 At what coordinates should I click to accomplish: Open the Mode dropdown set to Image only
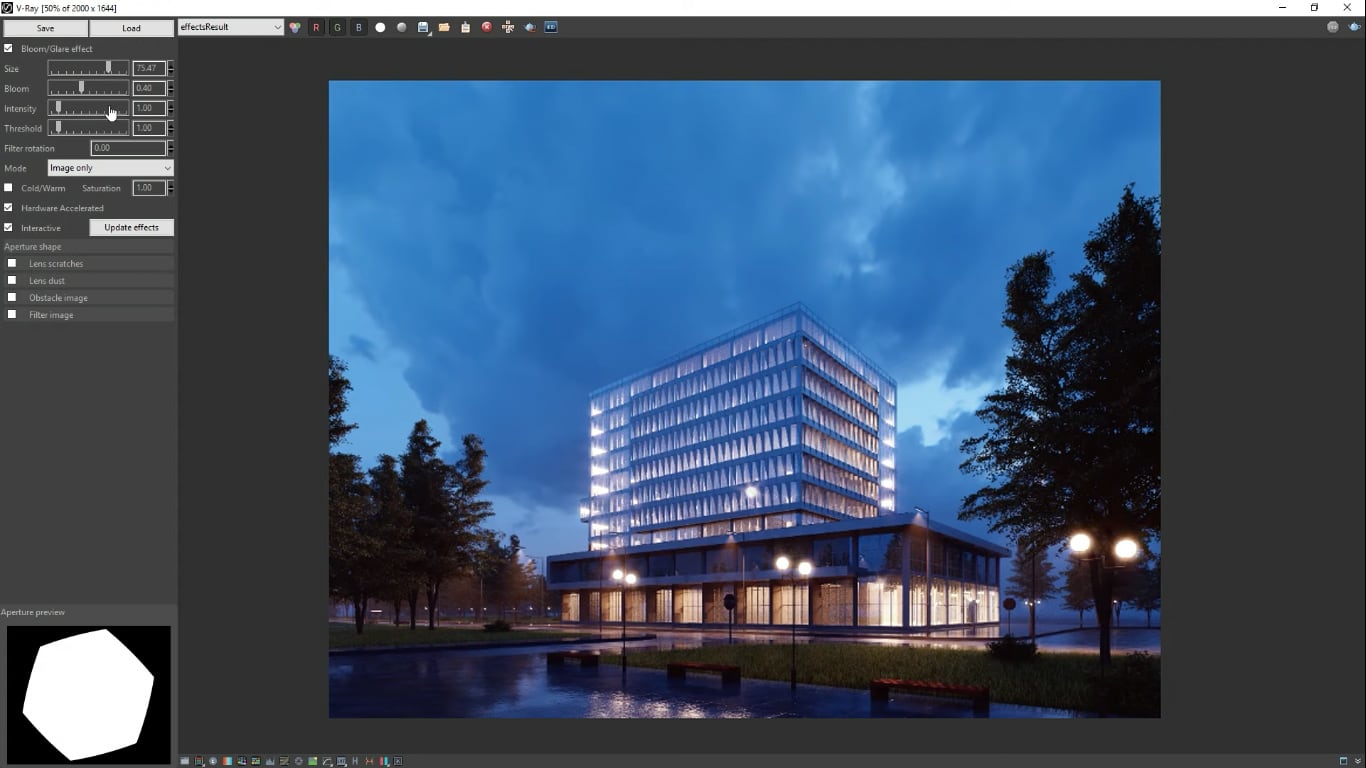click(x=109, y=168)
